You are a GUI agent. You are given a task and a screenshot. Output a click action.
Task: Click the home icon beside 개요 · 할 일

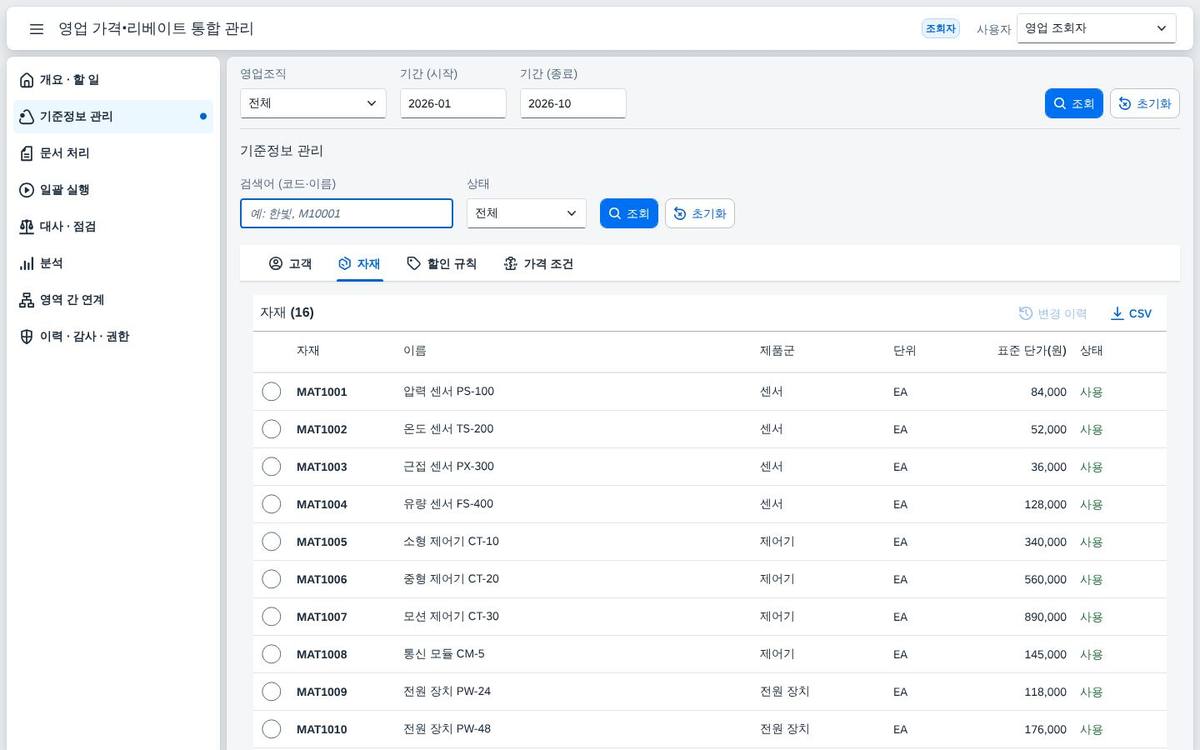point(27,80)
